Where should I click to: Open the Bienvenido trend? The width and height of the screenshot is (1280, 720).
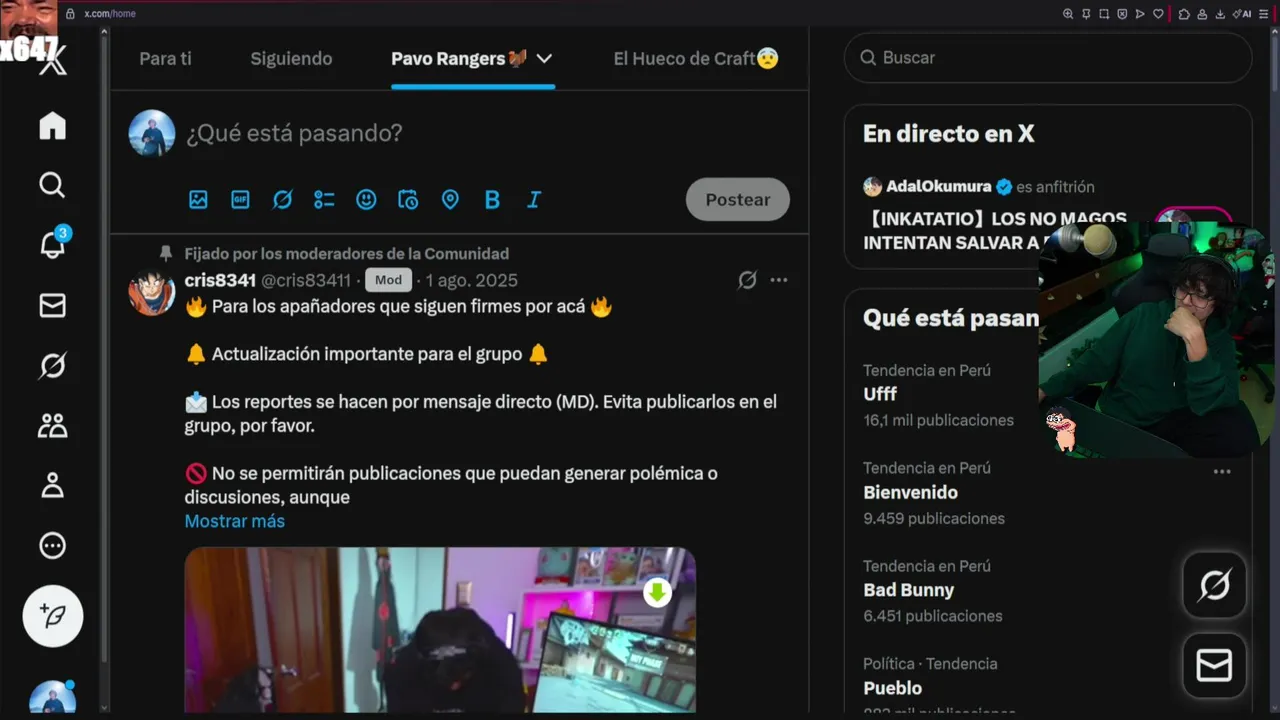(x=910, y=492)
